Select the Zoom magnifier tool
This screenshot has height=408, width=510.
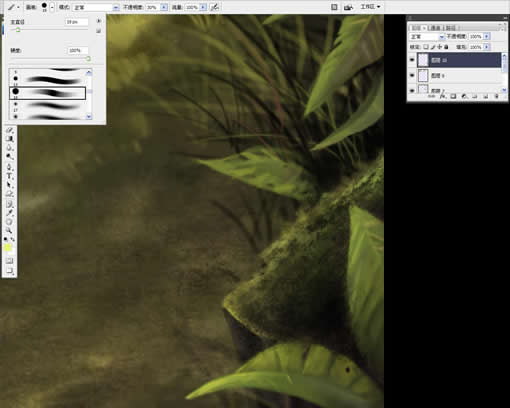[x=9, y=230]
